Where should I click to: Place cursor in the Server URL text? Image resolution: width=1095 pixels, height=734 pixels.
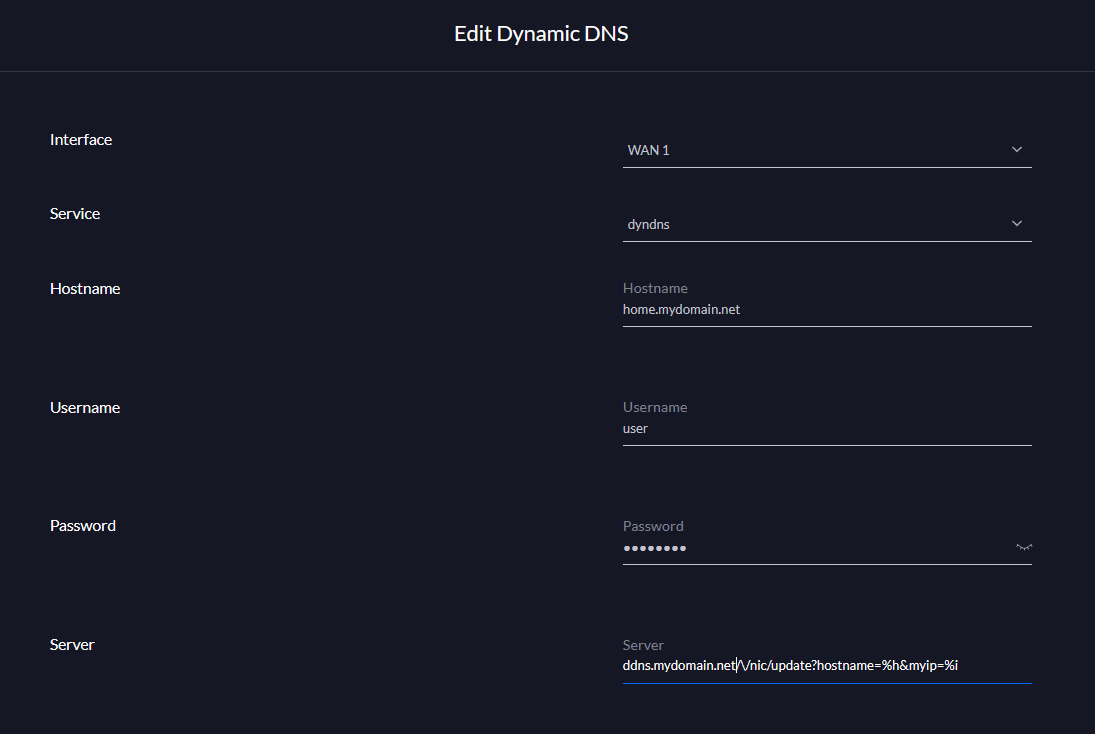point(790,664)
